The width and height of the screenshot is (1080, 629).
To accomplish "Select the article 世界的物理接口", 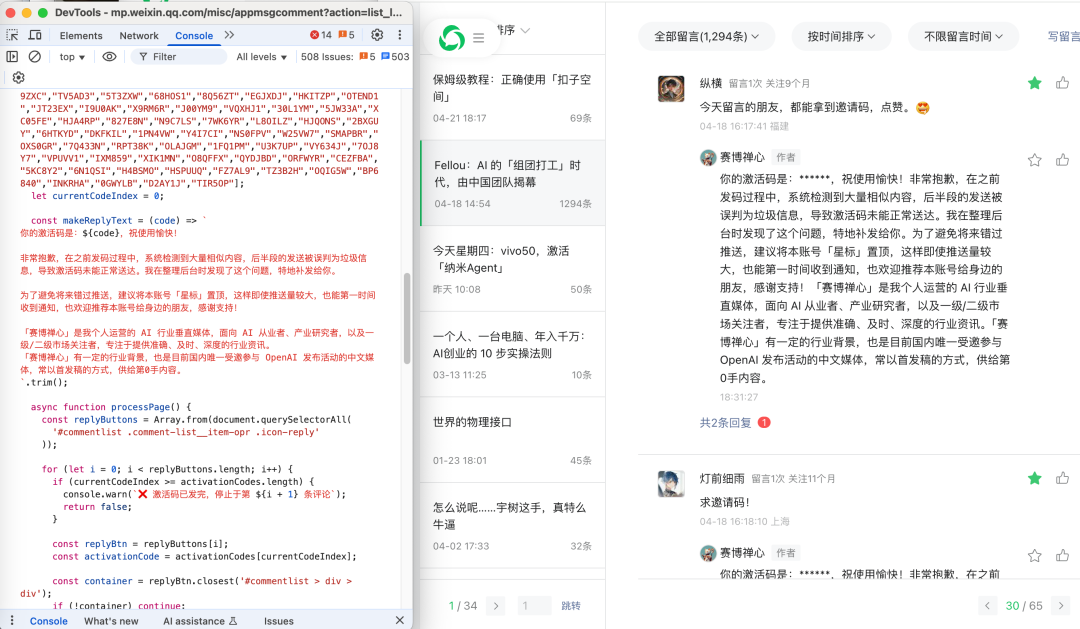I will click(512, 440).
